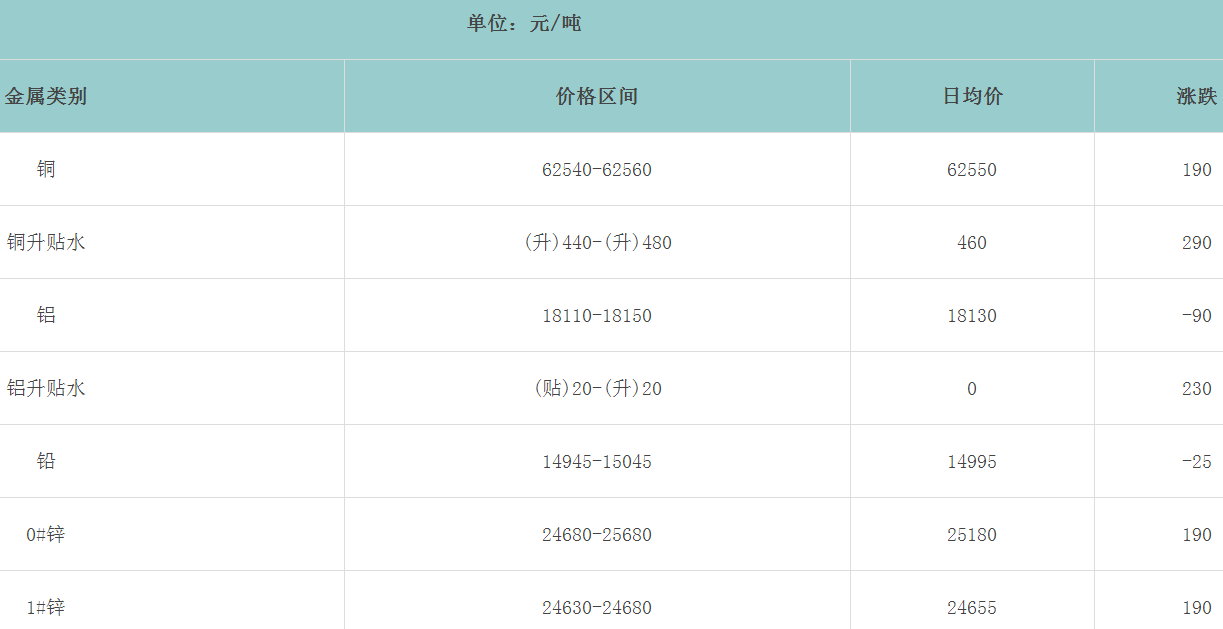This screenshot has height=629, width=1223.
Task: Select the 铜 row label
Action: pos(46,170)
